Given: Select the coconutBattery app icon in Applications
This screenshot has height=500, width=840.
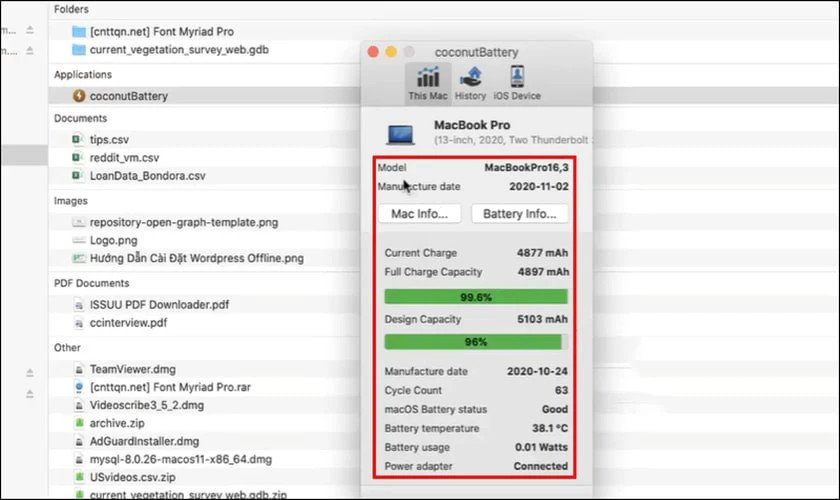Looking at the screenshot, I should point(80,96).
